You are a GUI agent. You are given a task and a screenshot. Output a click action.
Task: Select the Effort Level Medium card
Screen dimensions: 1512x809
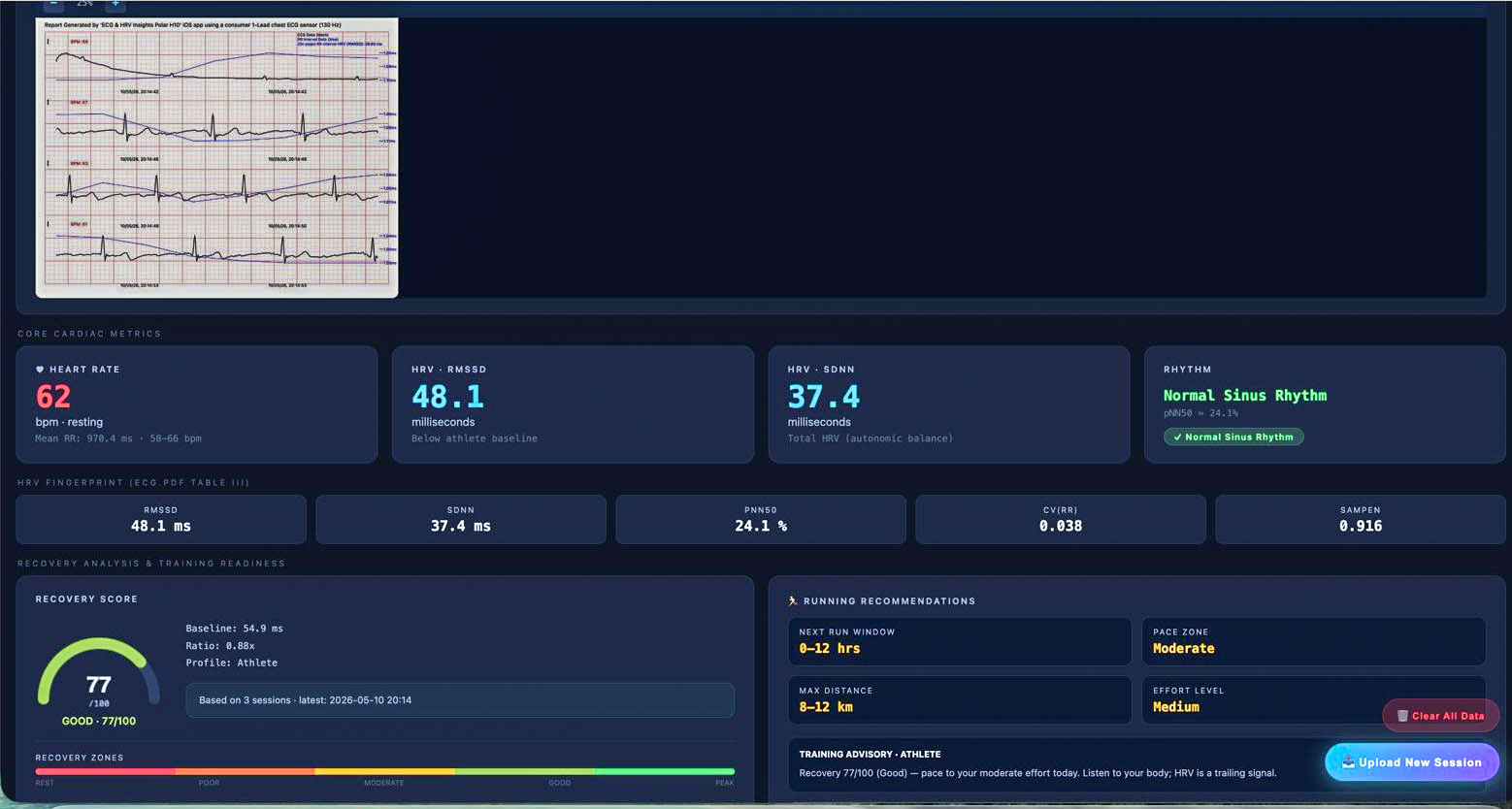[1313, 700]
